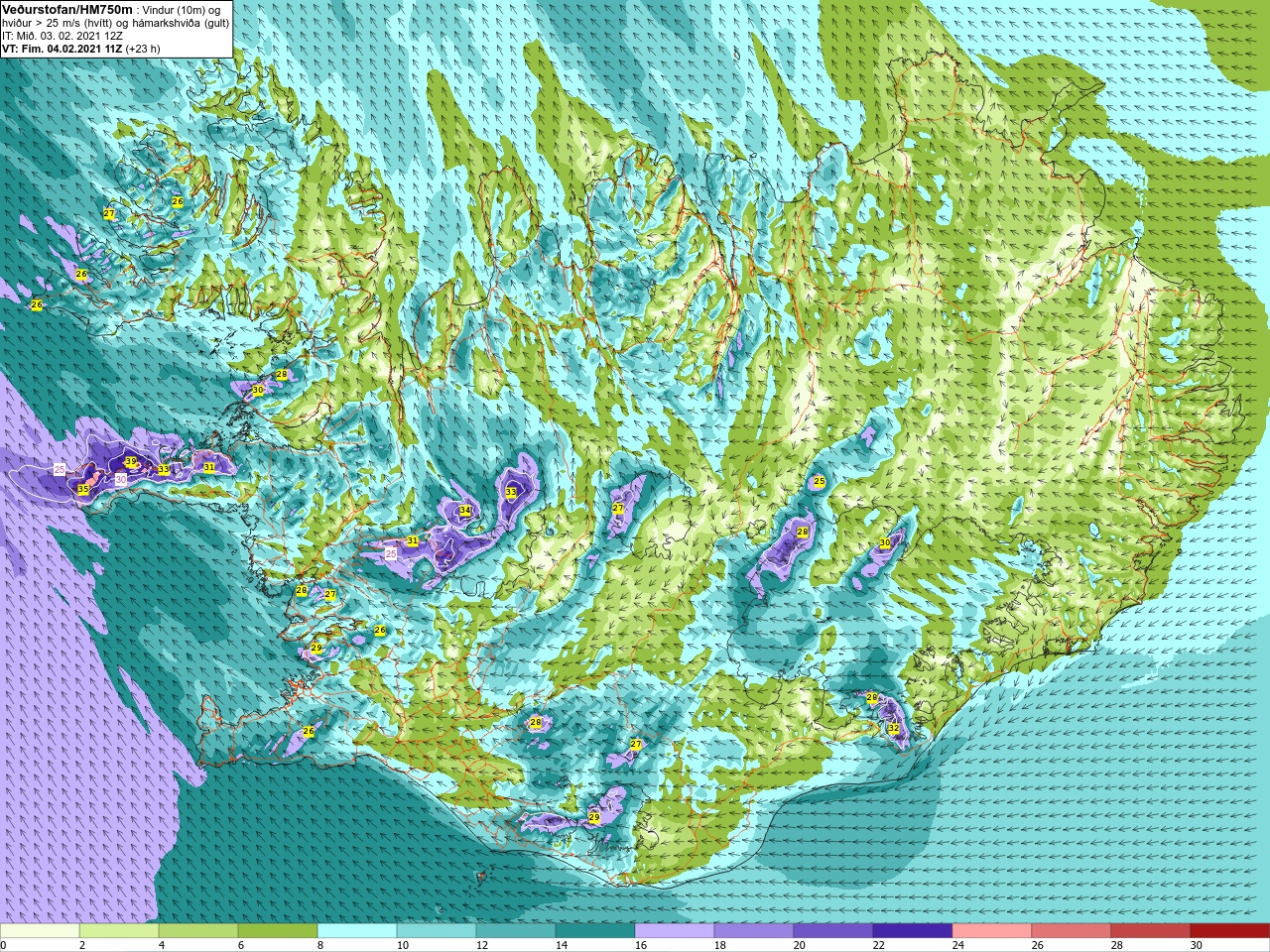Click the pale yellow 0–2 m/s legend swatch
The image size is (1270, 952).
pyautogui.click(x=40, y=931)
